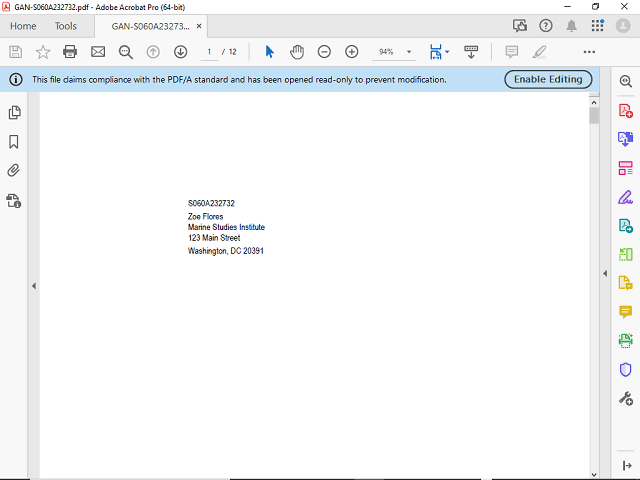Screen dimensions: 640x480
Task: Open the Tools tab
Action: click(x=66, y=26)
